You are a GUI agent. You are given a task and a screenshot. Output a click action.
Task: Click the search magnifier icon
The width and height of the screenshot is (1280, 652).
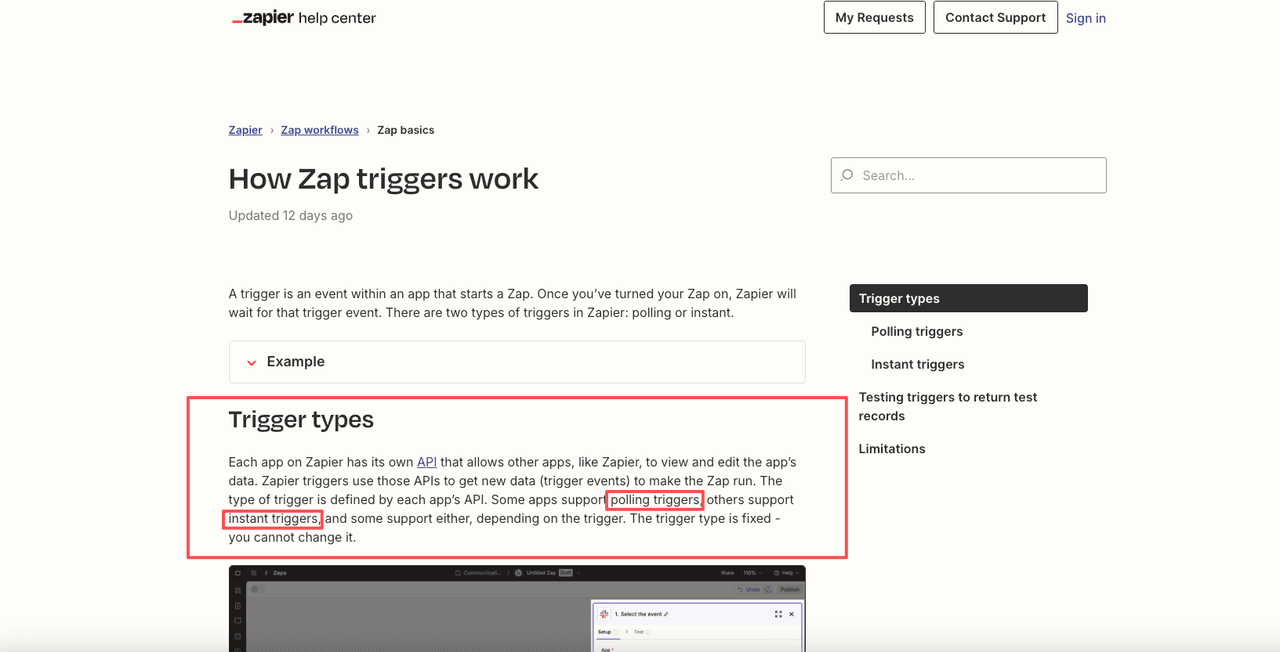(x=847, y=175)
